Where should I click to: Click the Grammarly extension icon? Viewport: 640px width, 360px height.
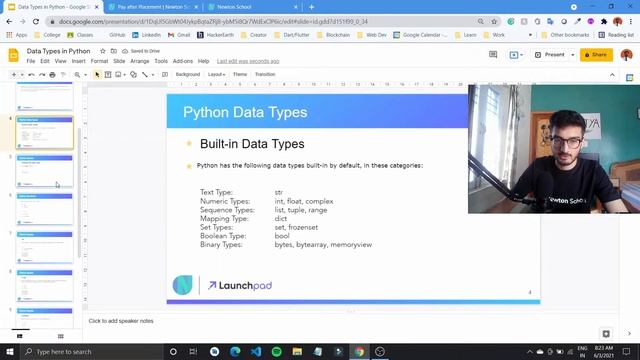point(511,21)
